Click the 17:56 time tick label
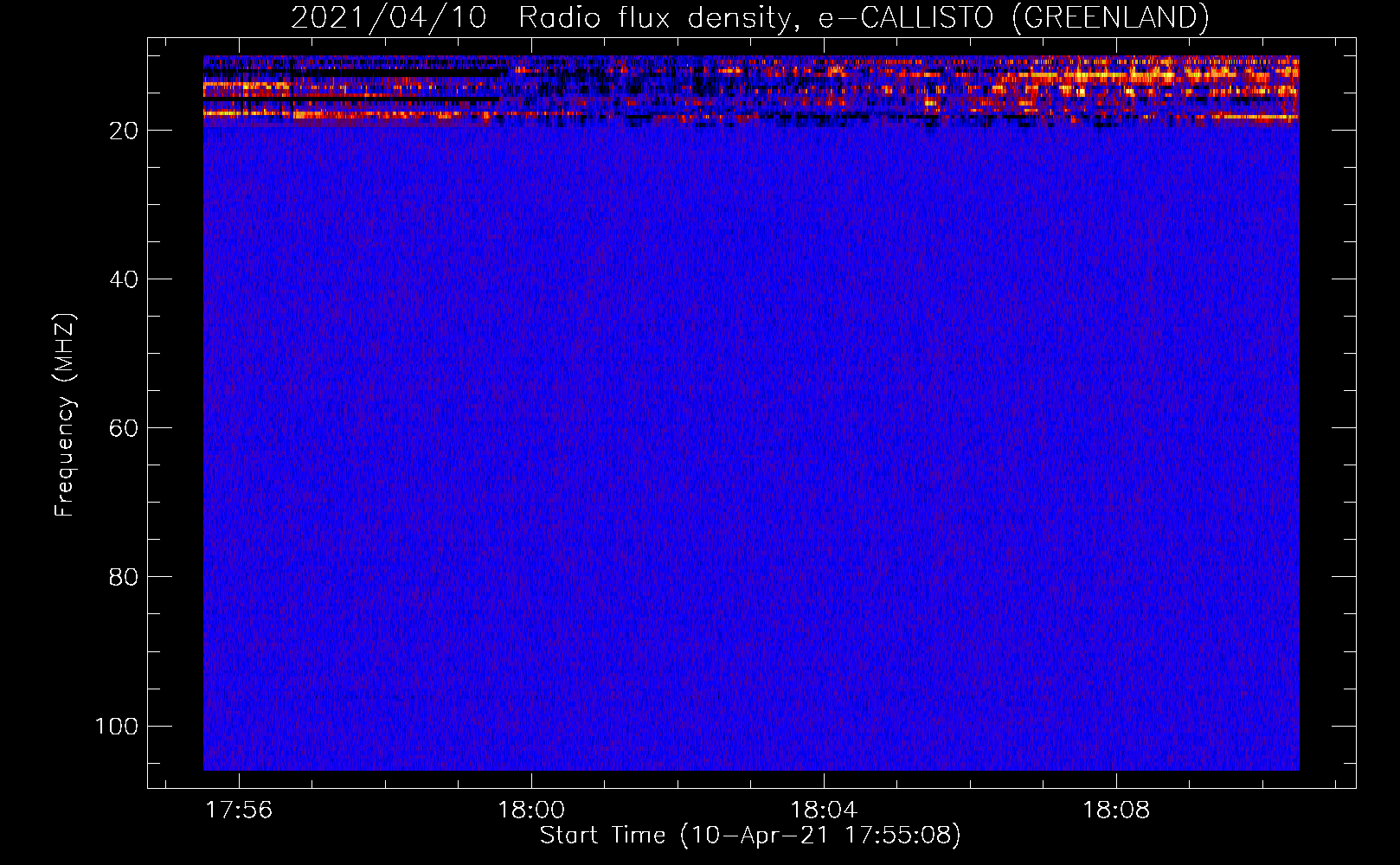 coord(239,810)
